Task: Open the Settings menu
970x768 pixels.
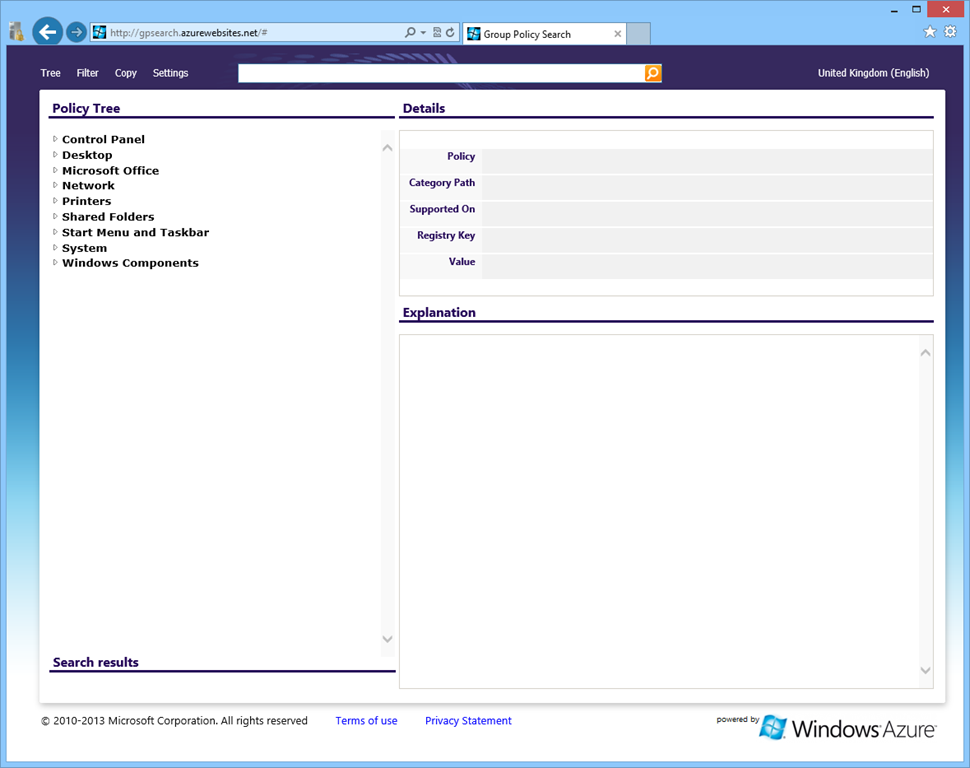Action: (x=170, y=73)
